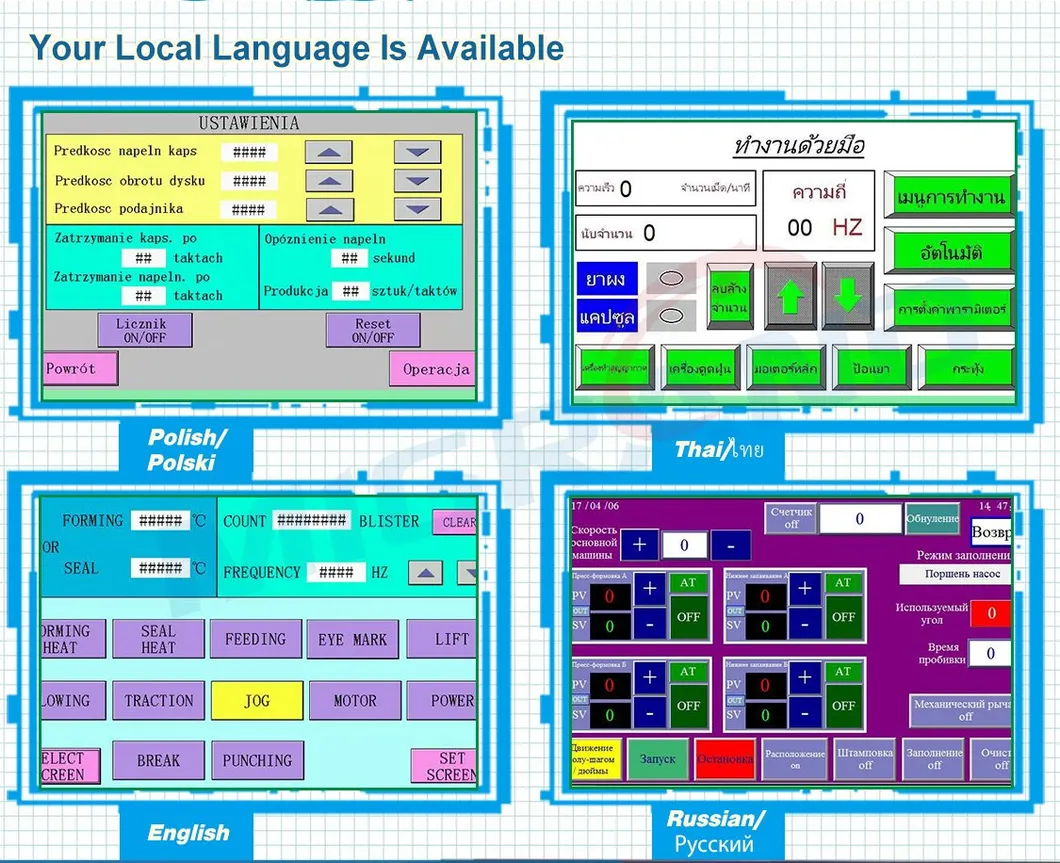Click the COUNT value field

pos(311,521)
